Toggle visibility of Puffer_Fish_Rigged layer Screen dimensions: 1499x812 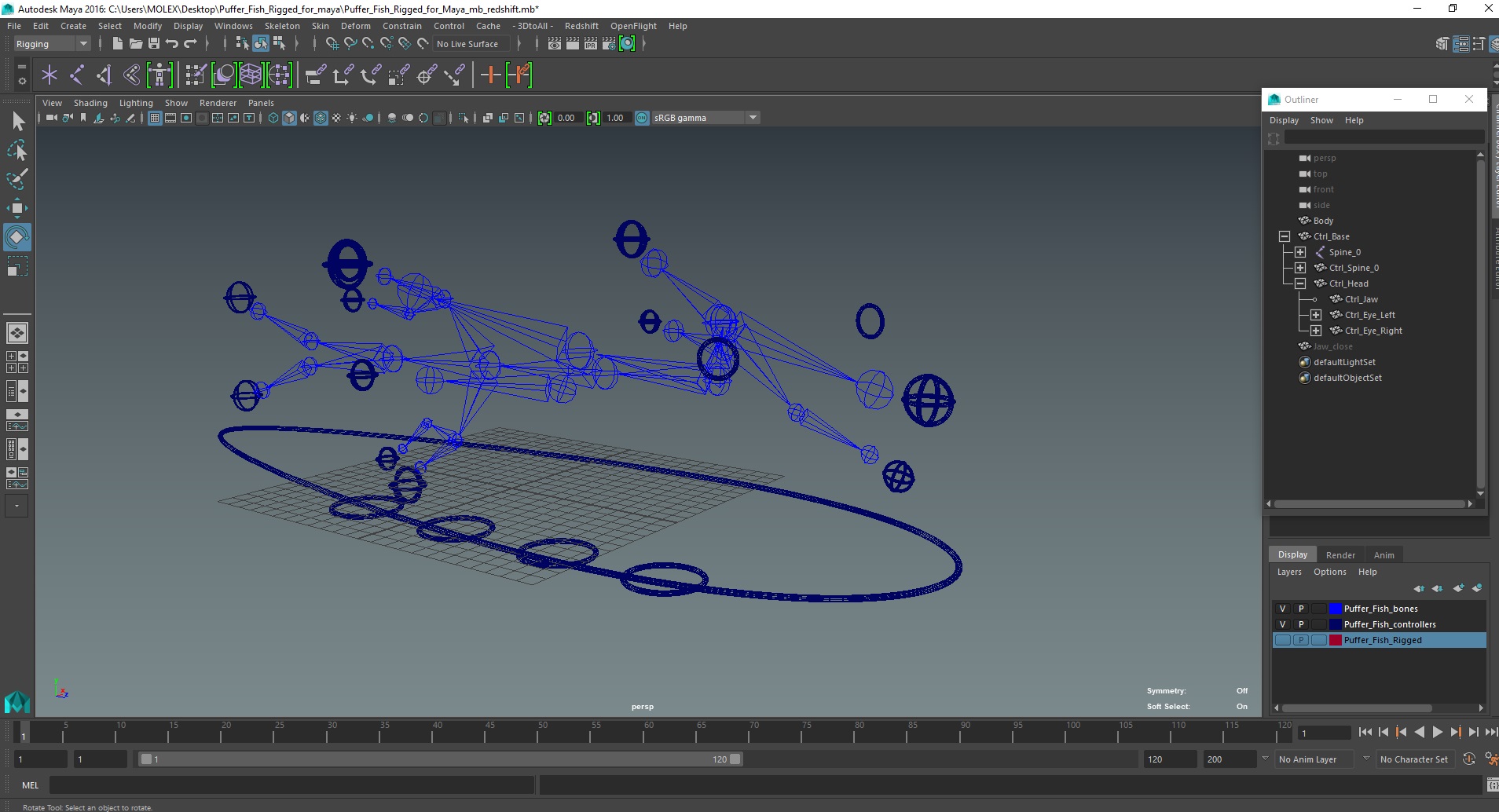coord(1282,640)
